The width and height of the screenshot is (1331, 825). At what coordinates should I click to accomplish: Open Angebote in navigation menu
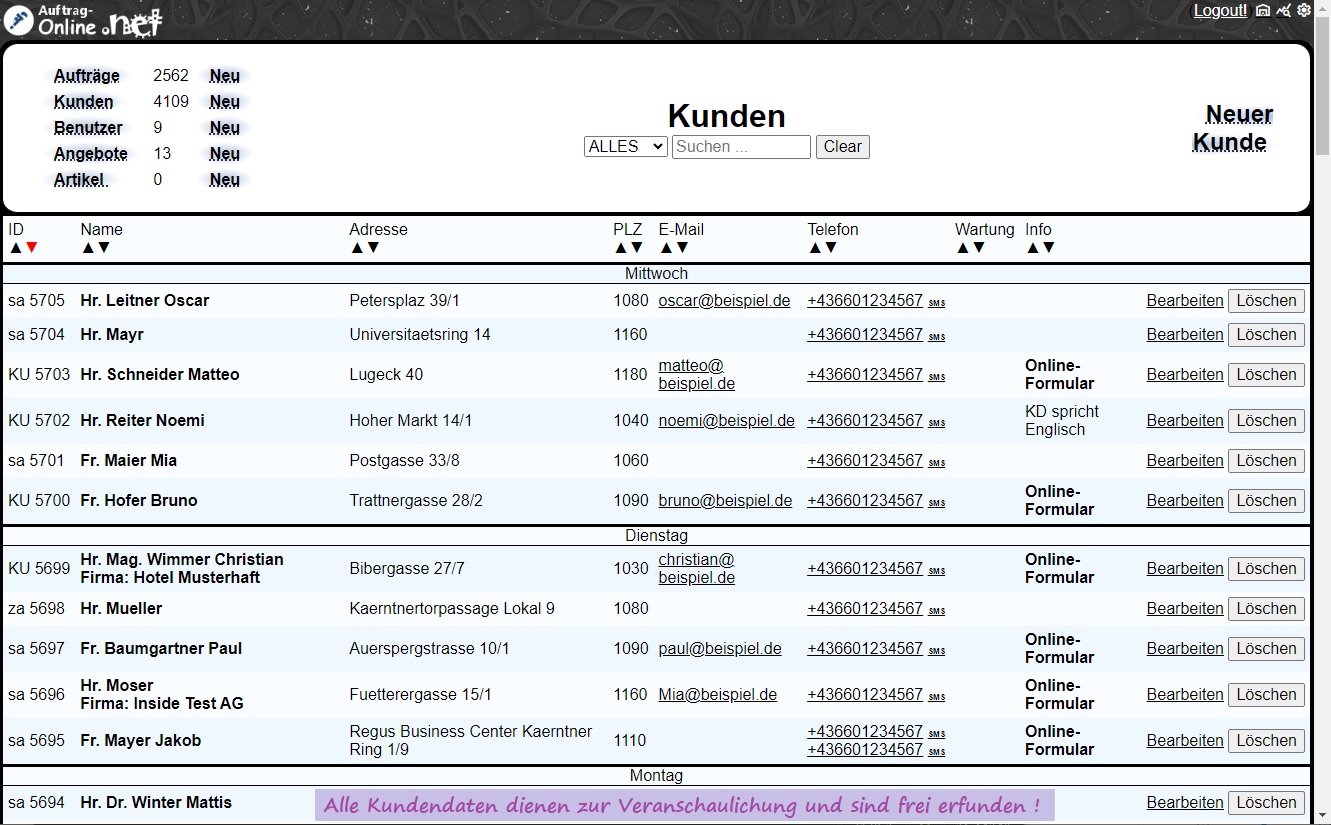click(x=91, y=154)
